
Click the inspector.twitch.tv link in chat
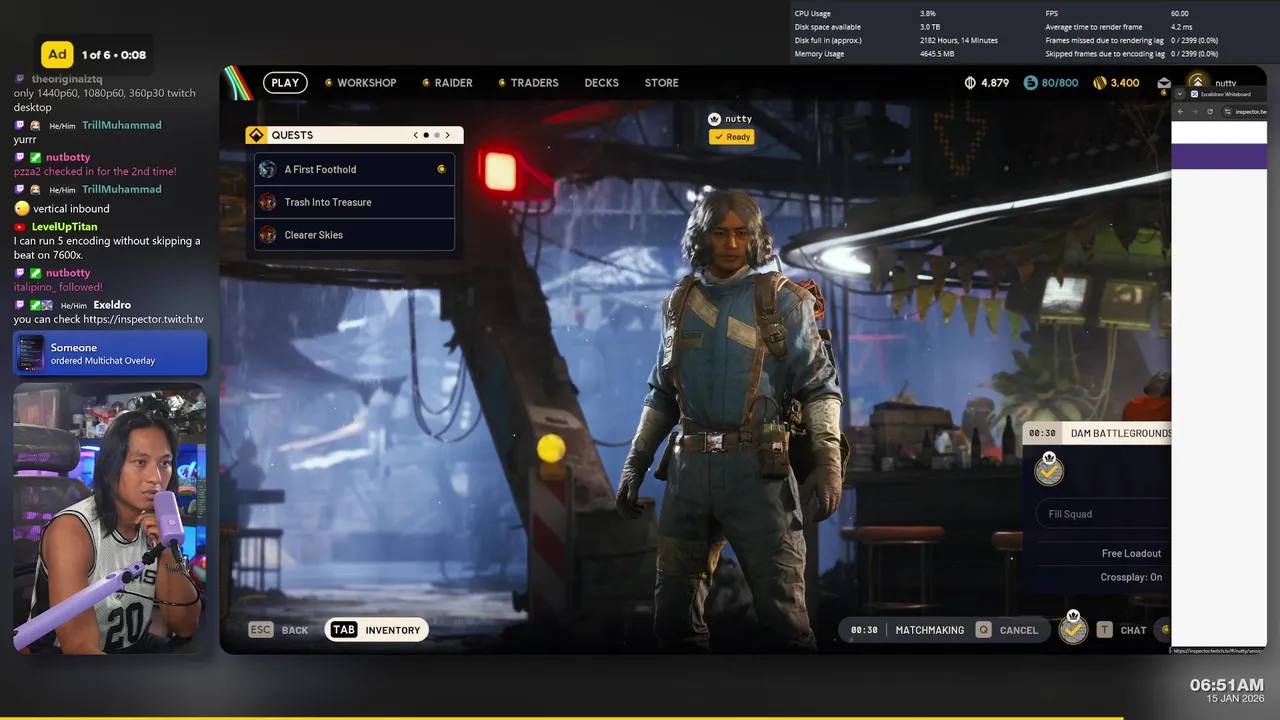pyautogui.click(x=143, y=320)
